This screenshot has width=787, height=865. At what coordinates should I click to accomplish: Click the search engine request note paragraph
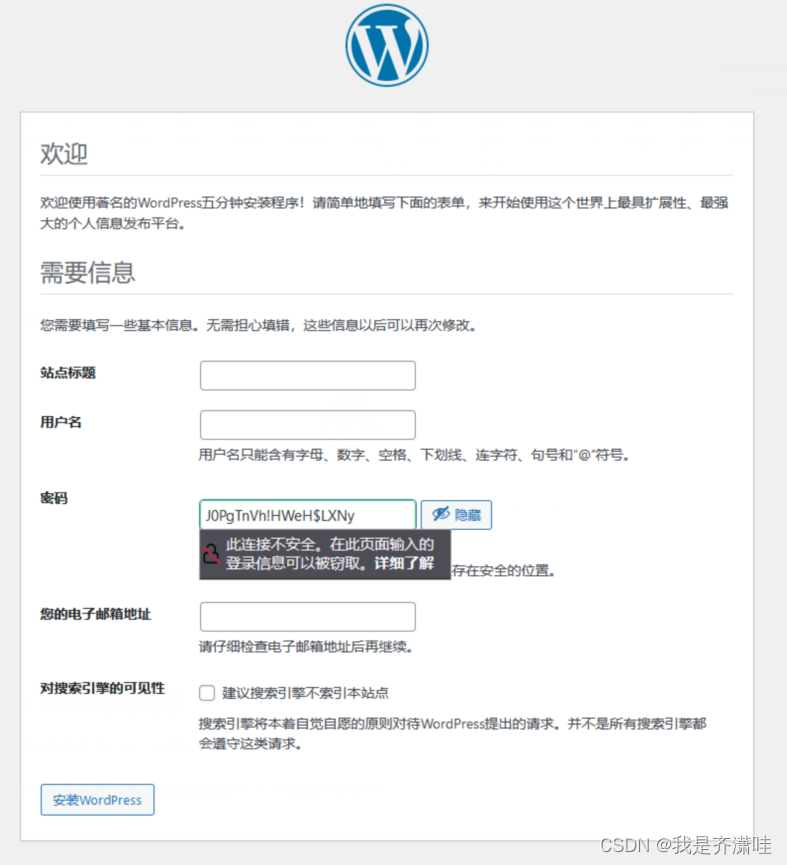pyautogui.click(x=453, y=734)
